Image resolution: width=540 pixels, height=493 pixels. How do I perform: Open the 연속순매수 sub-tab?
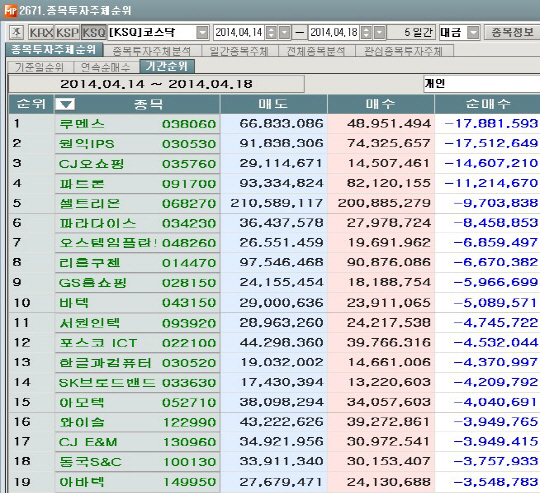[105, 67]
